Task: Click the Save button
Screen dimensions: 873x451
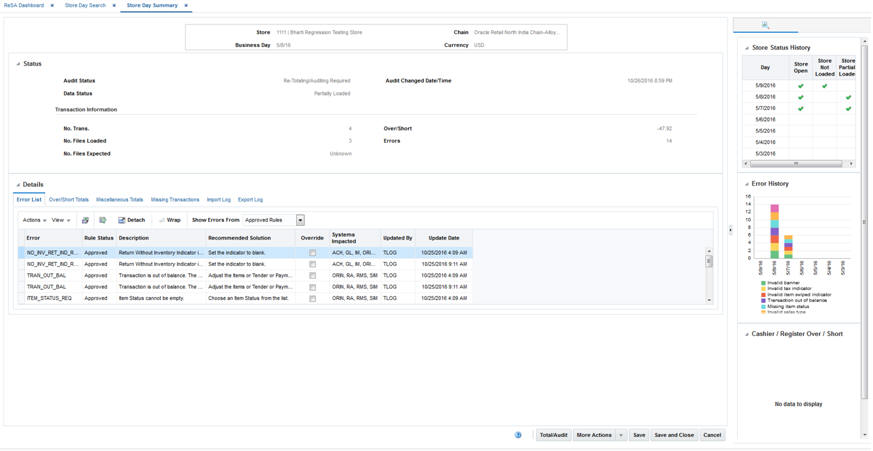Action: click(x=639, y=435)
